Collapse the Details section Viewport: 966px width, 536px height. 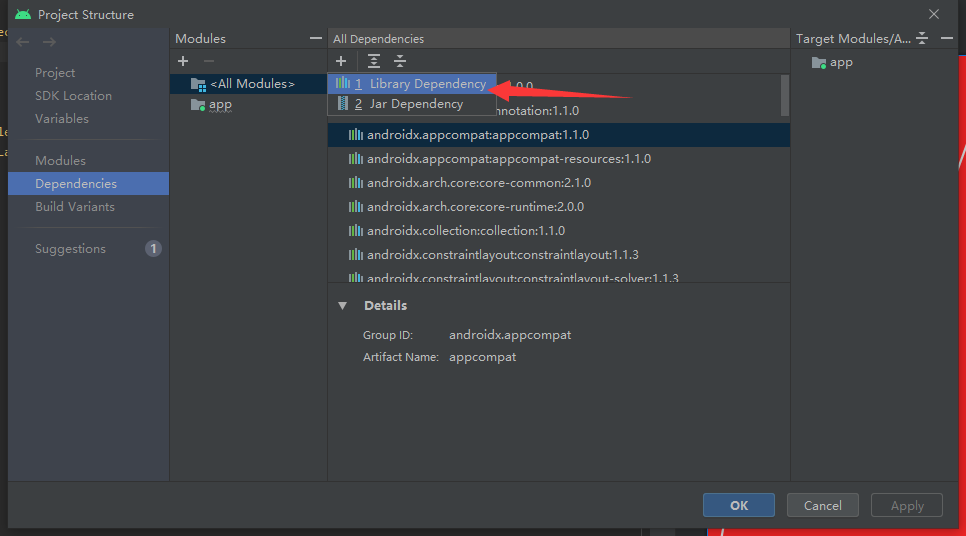coord(343,306)
